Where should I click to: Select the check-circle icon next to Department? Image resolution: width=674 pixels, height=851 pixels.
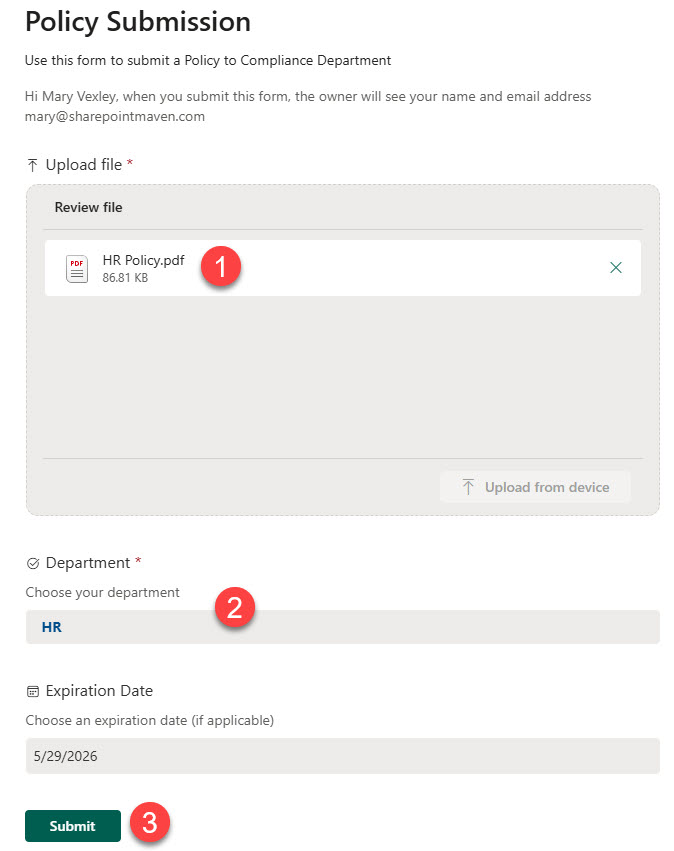click(x=32, y=562)
